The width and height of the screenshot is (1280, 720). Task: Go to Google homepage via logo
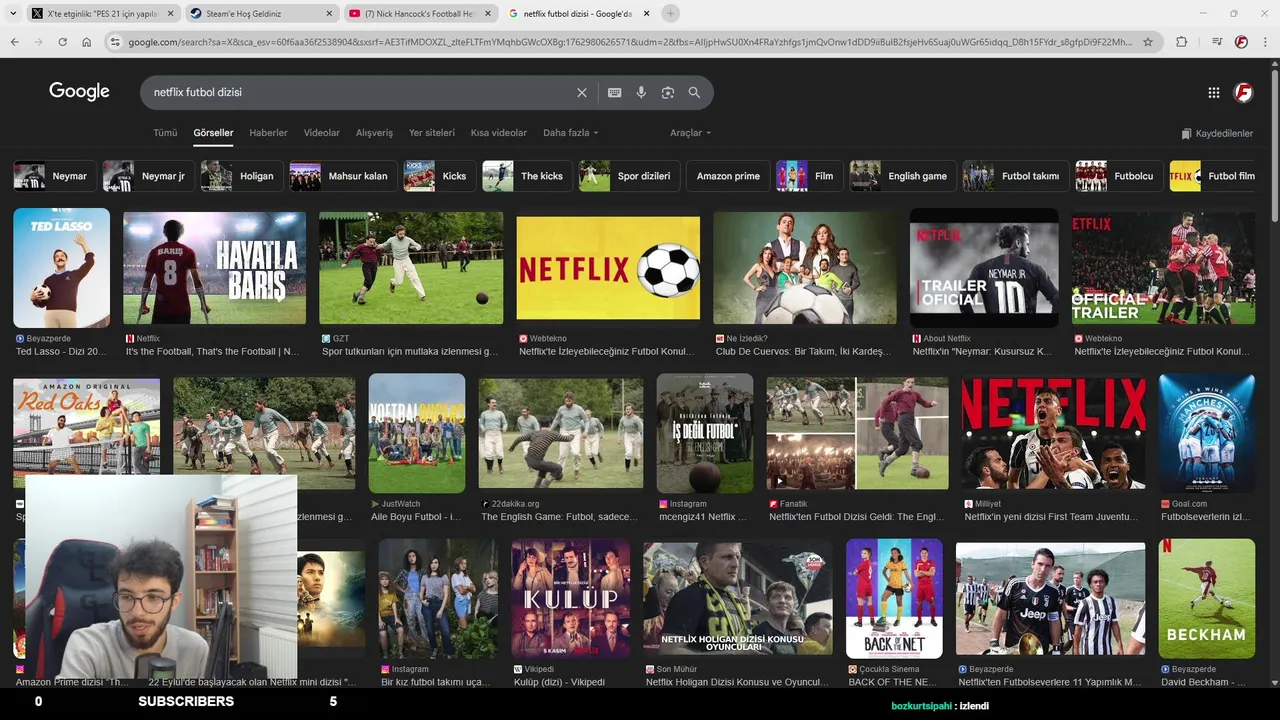[79, 91]
